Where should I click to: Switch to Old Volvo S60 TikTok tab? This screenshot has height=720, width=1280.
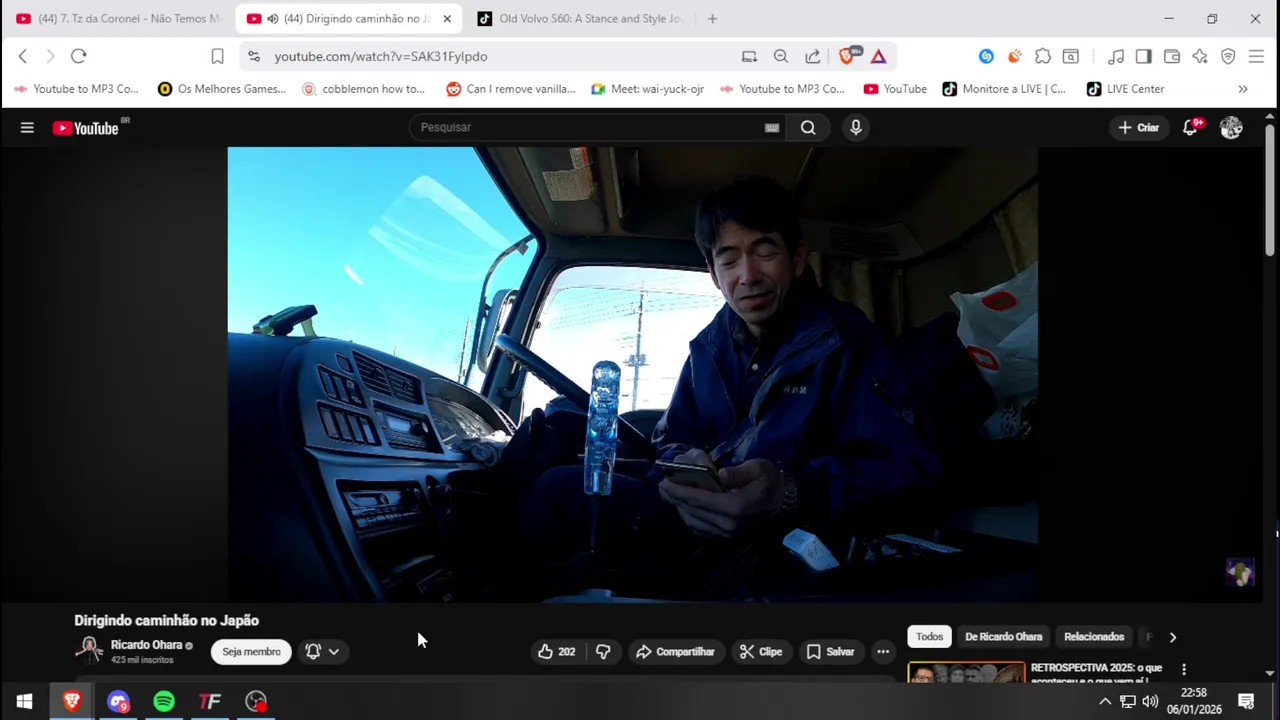(580, 18)
